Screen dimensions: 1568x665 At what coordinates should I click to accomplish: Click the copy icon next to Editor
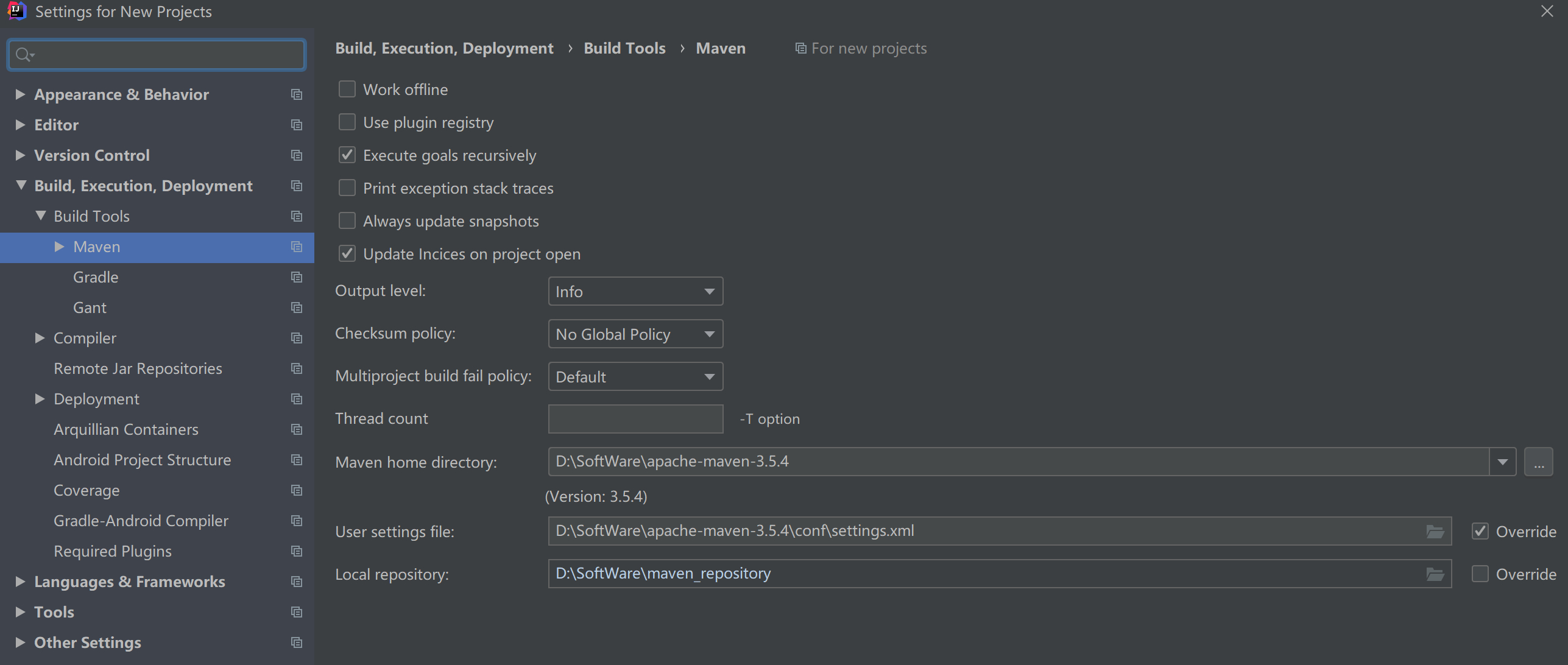tap(297, 125)
